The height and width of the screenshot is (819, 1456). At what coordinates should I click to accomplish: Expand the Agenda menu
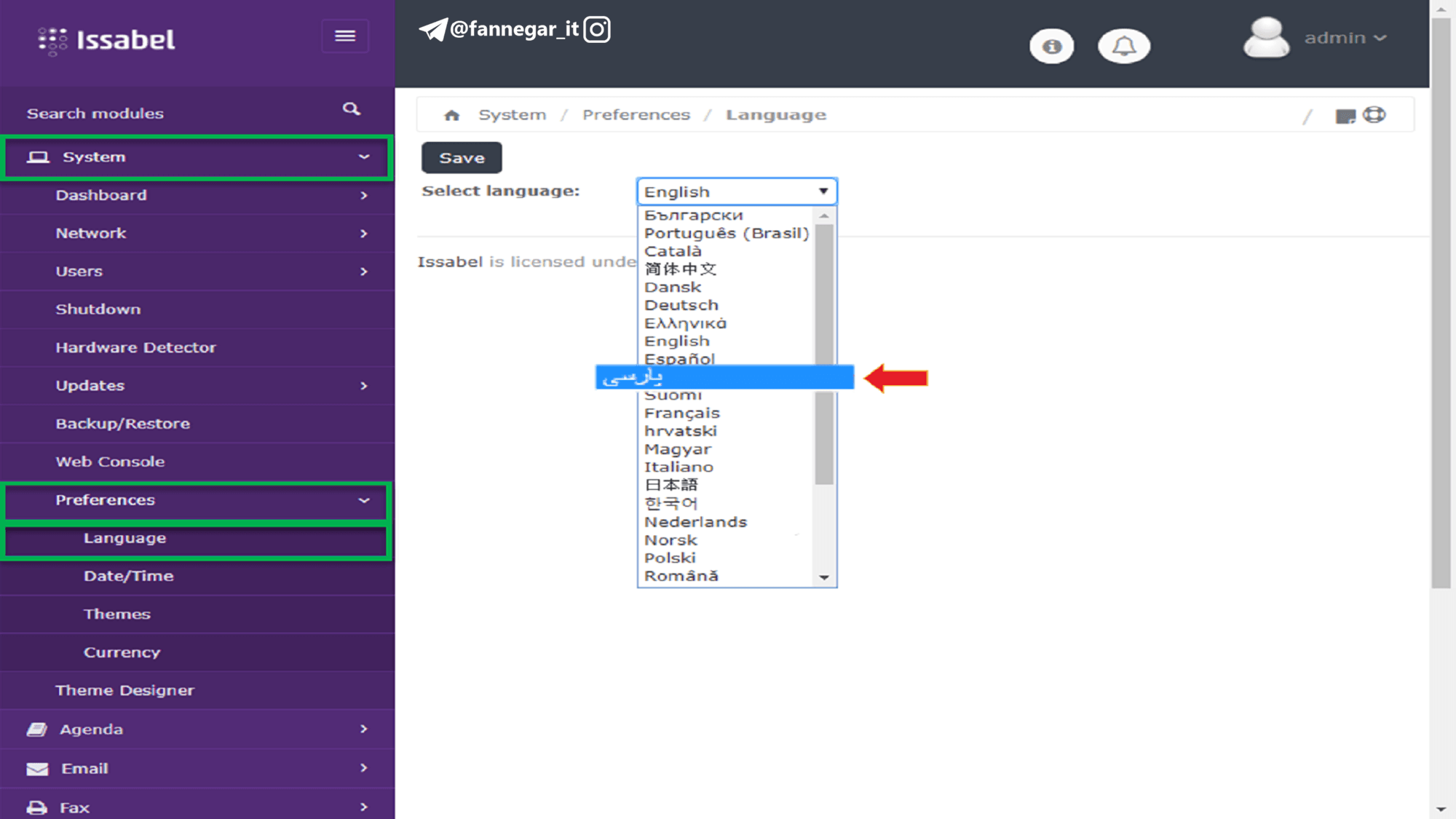click(x=364, y=729)
